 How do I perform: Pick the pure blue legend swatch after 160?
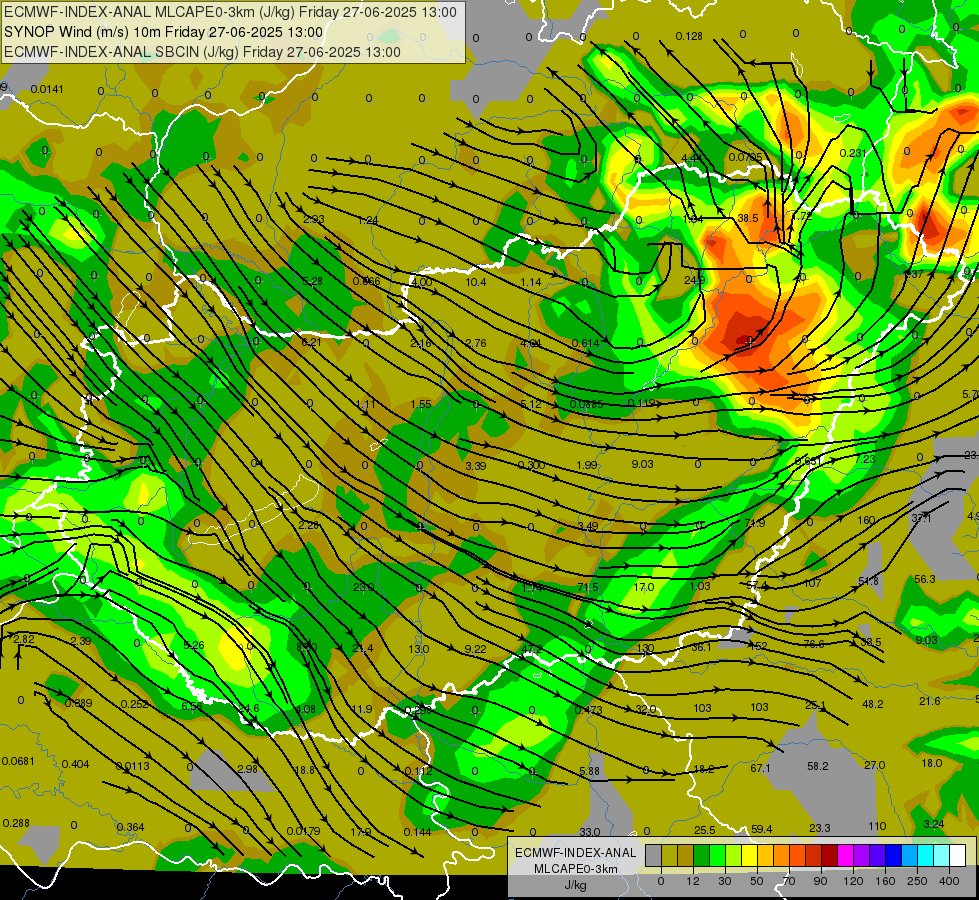click(x=893, y=856)
